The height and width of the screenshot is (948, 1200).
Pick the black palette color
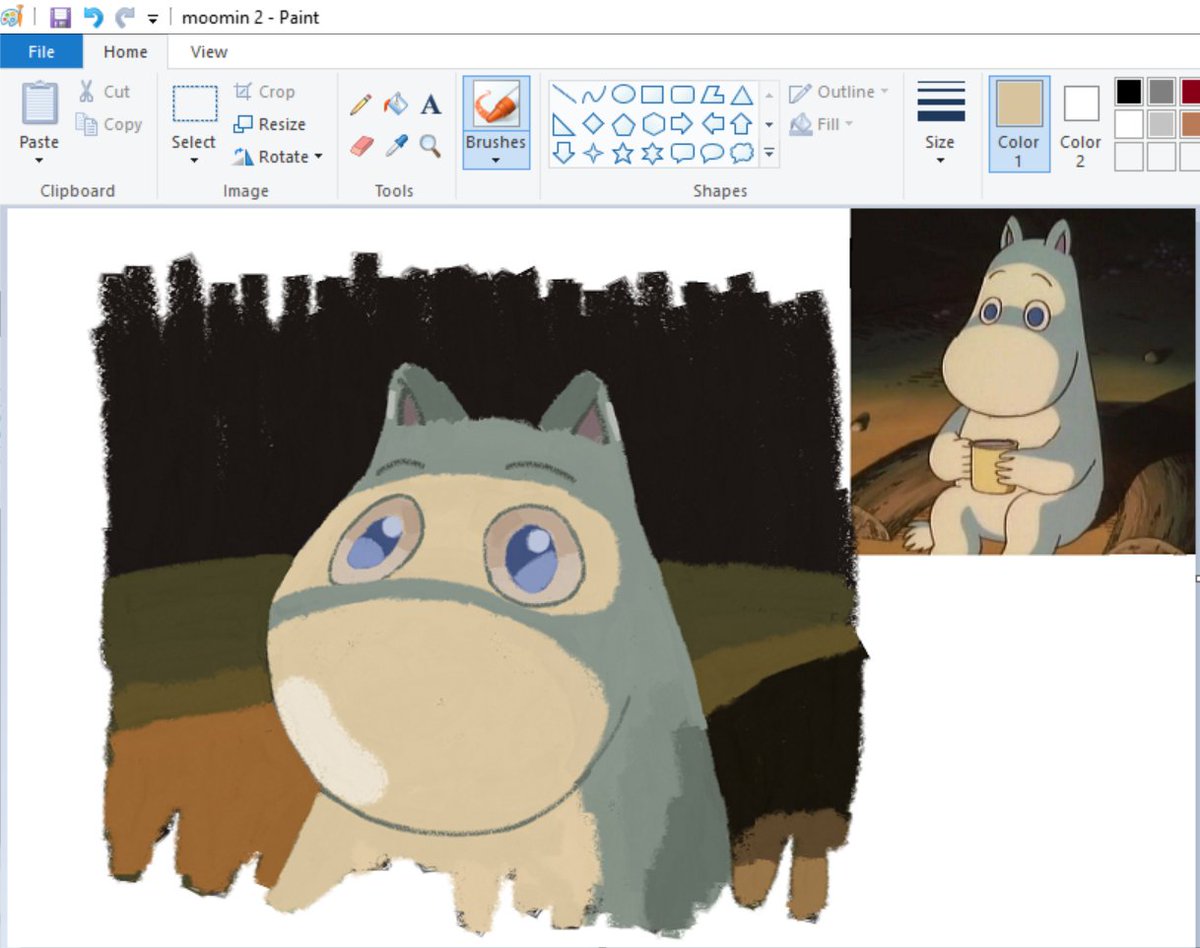pyautogui.click(x=1129, y=92)
